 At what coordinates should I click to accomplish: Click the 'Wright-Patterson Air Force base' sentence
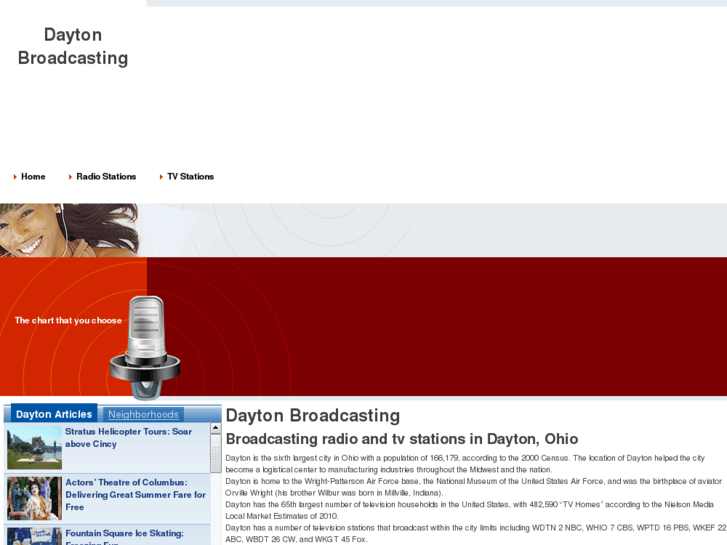tap(473, 487)
